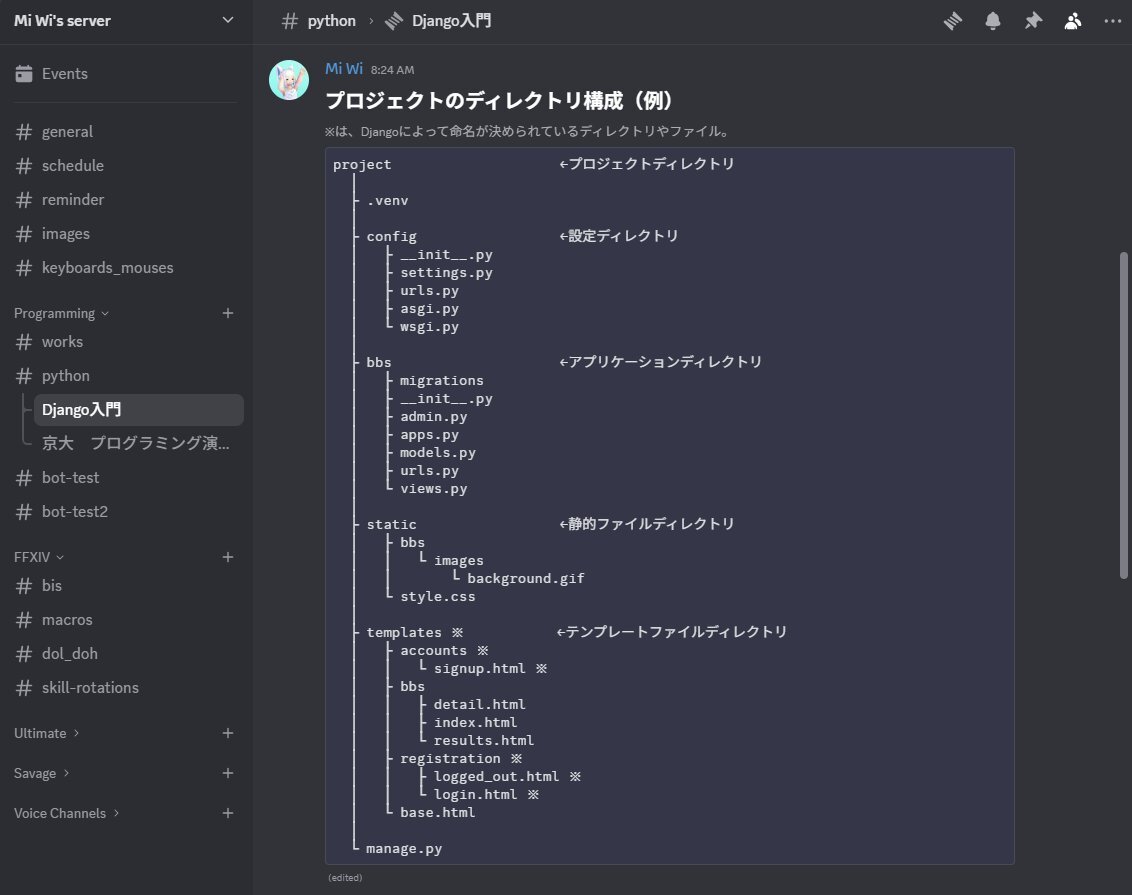Collapse the Programming category

61,313
